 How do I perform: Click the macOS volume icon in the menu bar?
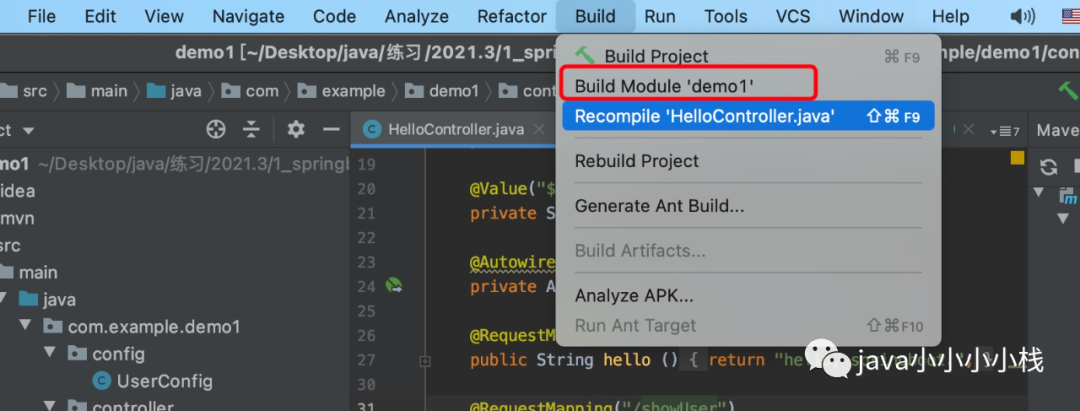pos(1023,17)
